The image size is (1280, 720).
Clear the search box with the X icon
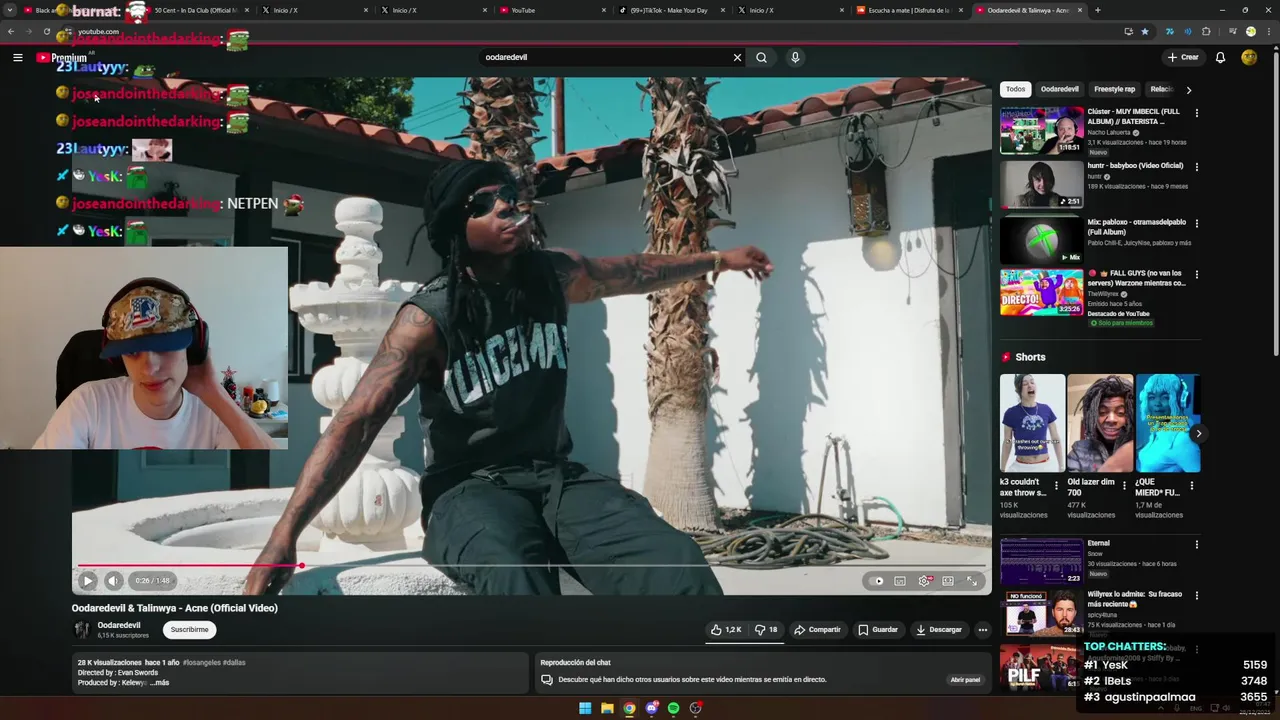[x=737, y=57]
